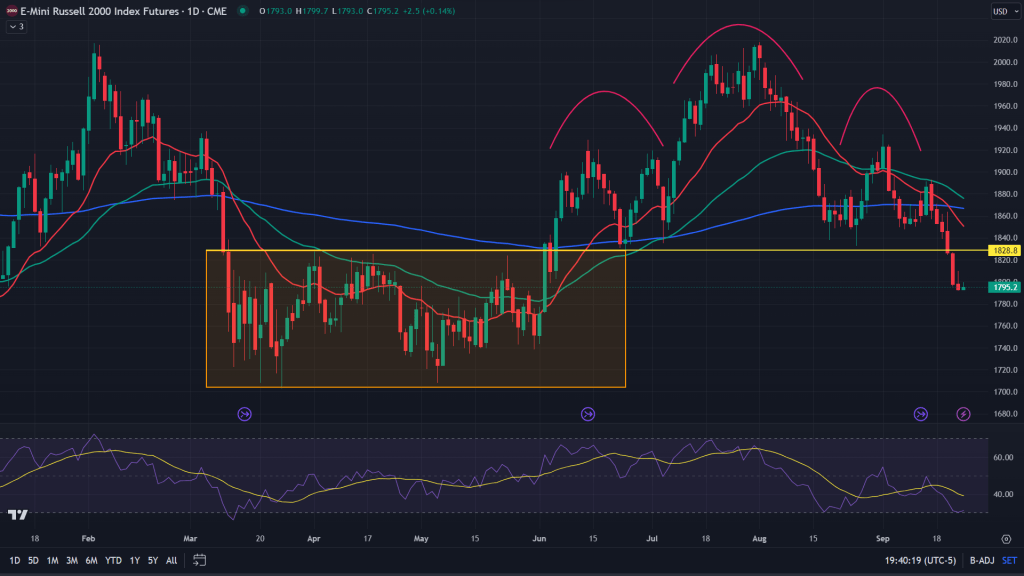Click the TradingView logo on chart
1024x576 pixels.
coord(17,515)
